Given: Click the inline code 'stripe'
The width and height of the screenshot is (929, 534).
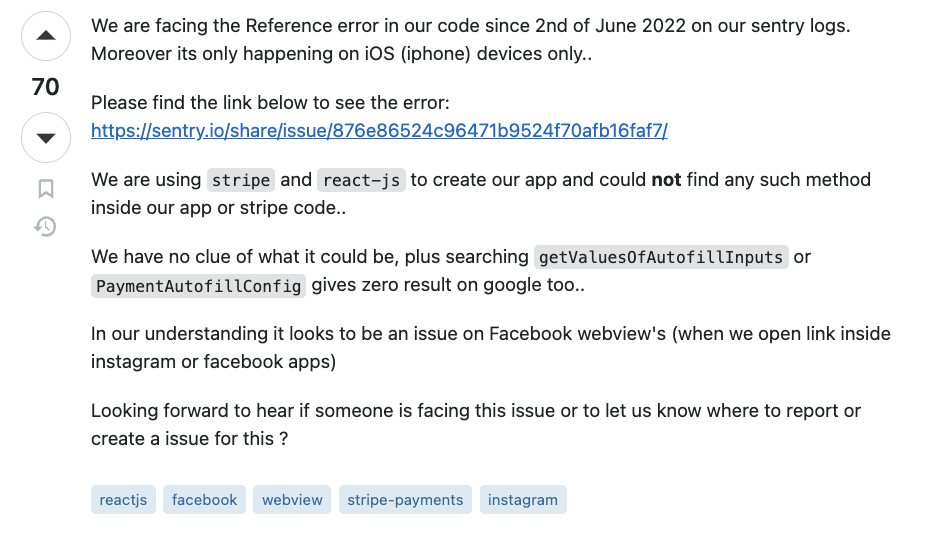Looking at the screenshot, I should point(241,180).
